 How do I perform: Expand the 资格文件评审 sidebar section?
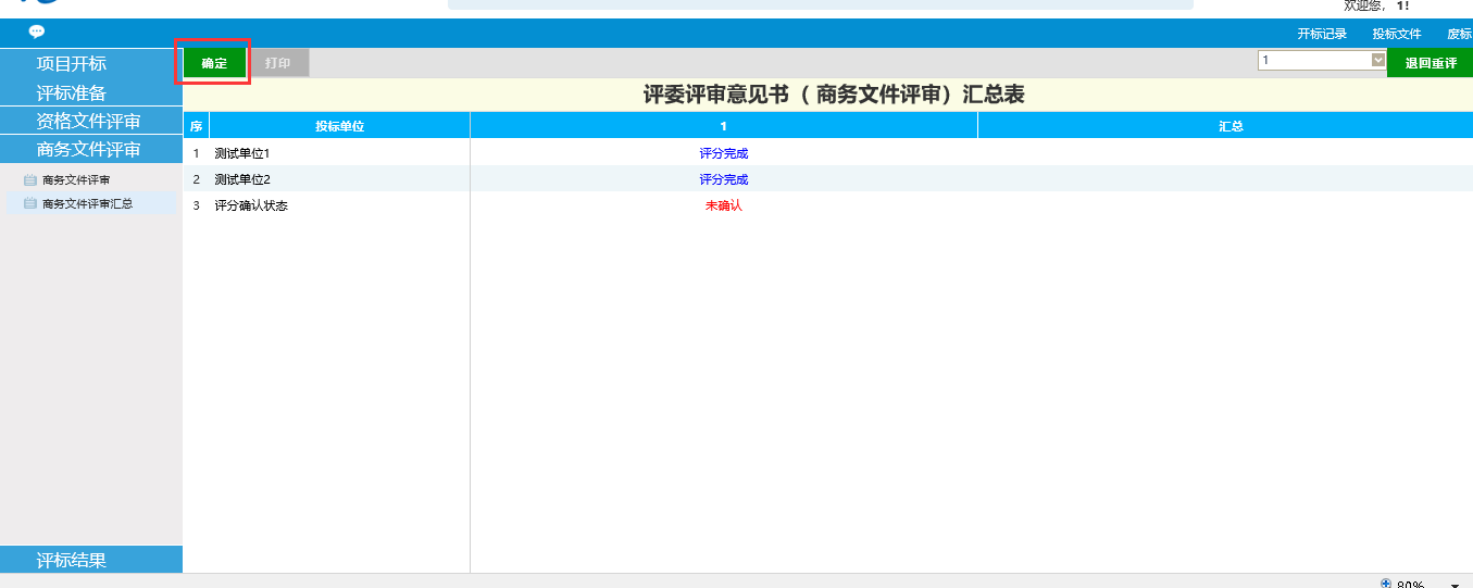coord(88,121)
